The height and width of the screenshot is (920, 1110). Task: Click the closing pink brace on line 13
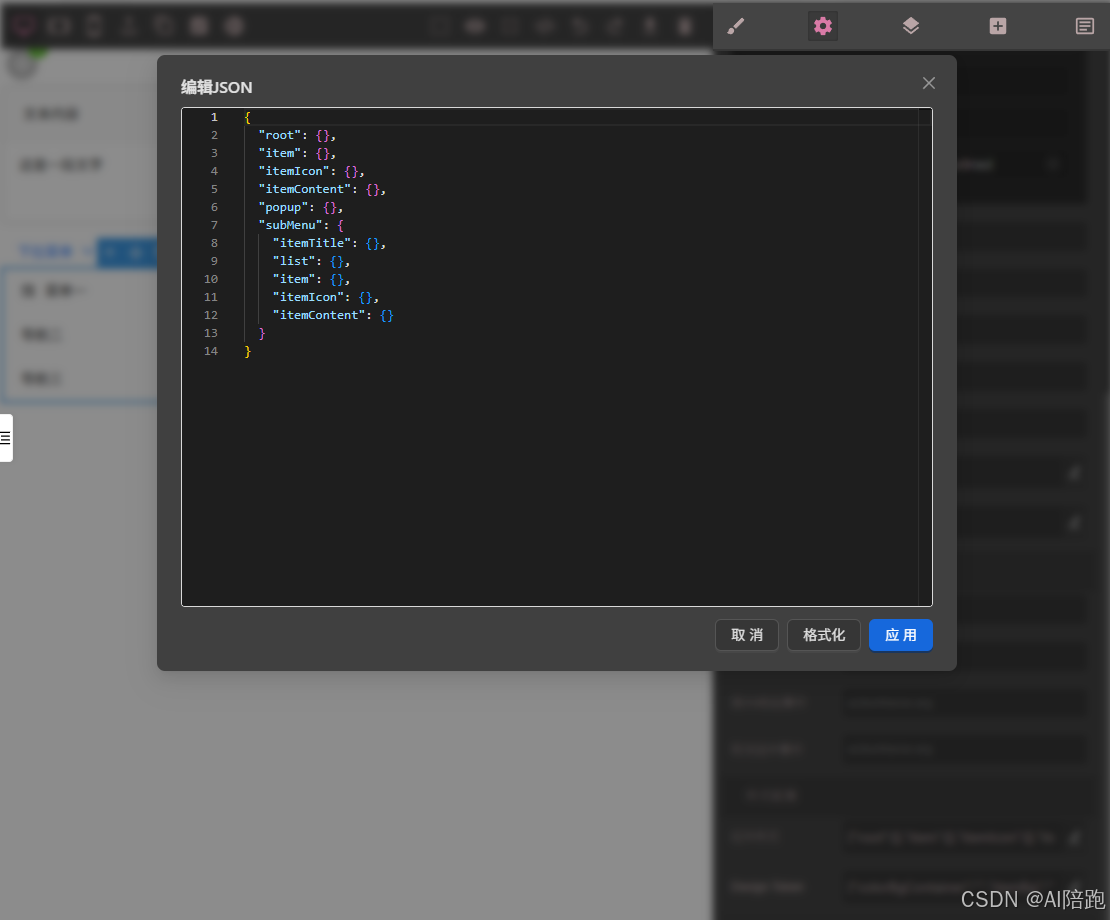262,333
